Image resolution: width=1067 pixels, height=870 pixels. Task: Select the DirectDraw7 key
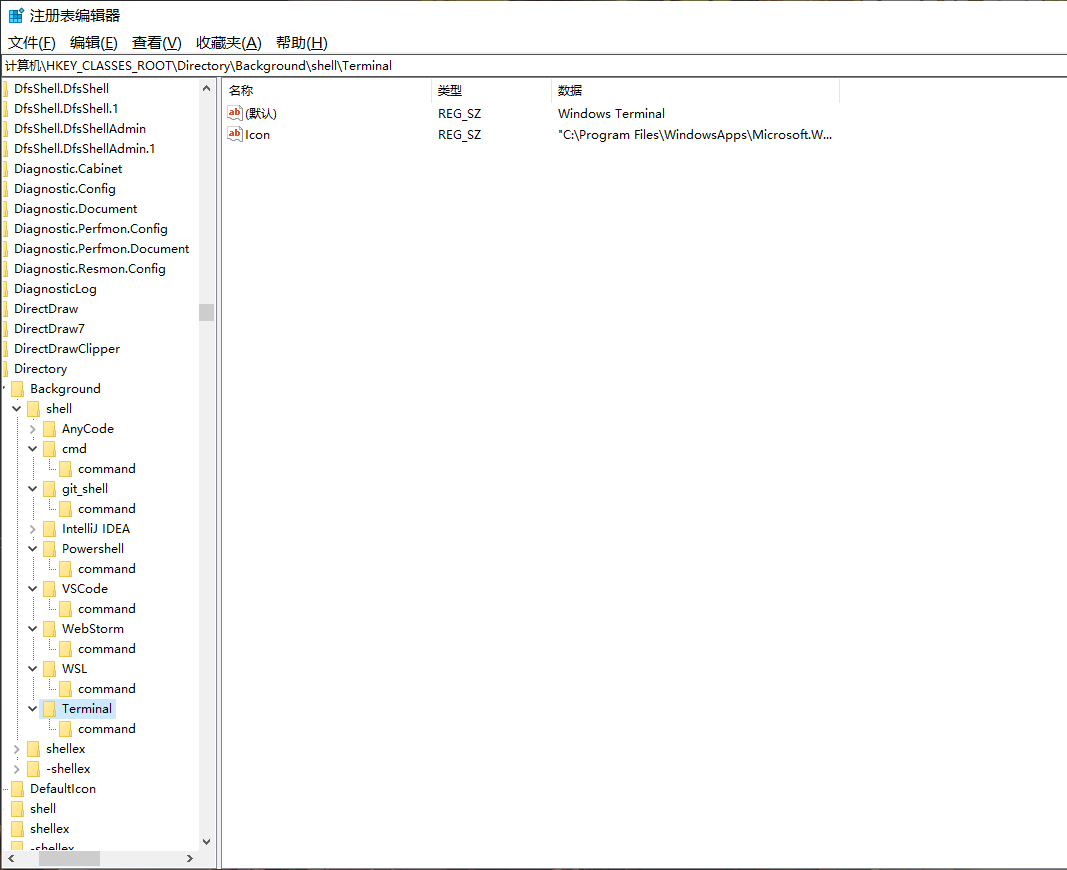coord(49,329)
